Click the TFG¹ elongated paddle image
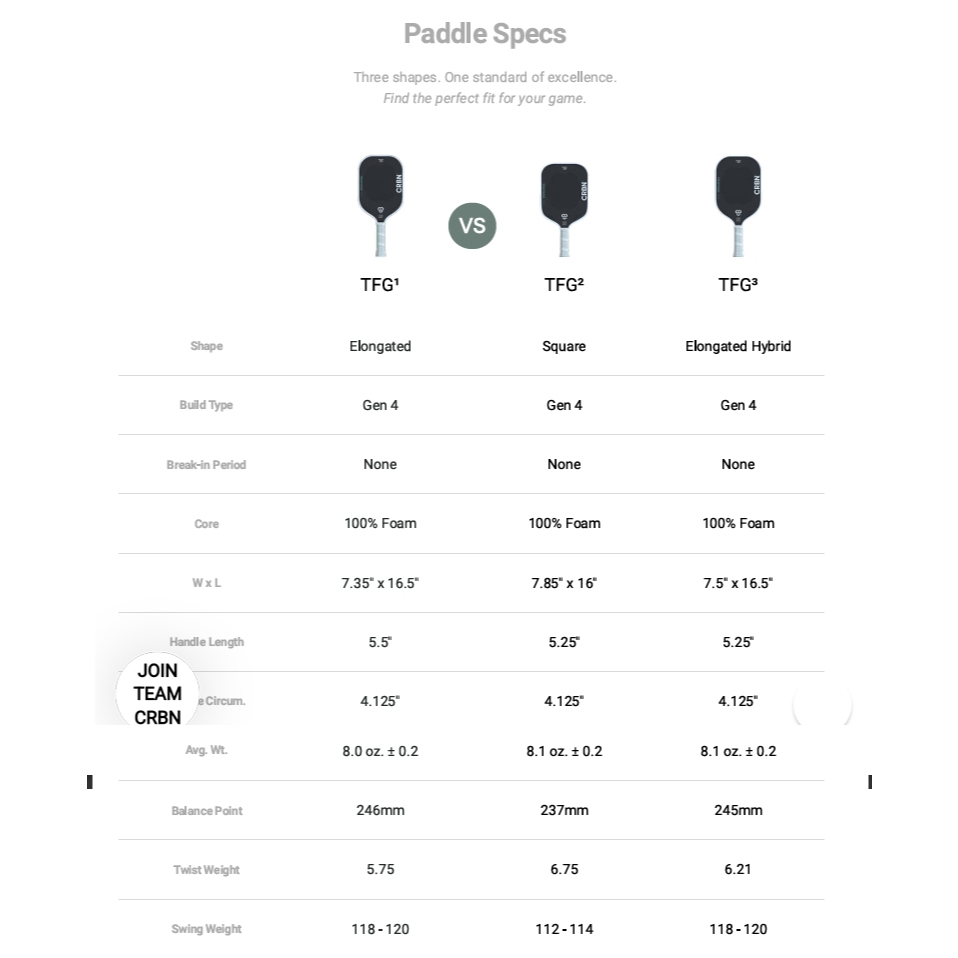The image size is (958, 958). point(381,205)
